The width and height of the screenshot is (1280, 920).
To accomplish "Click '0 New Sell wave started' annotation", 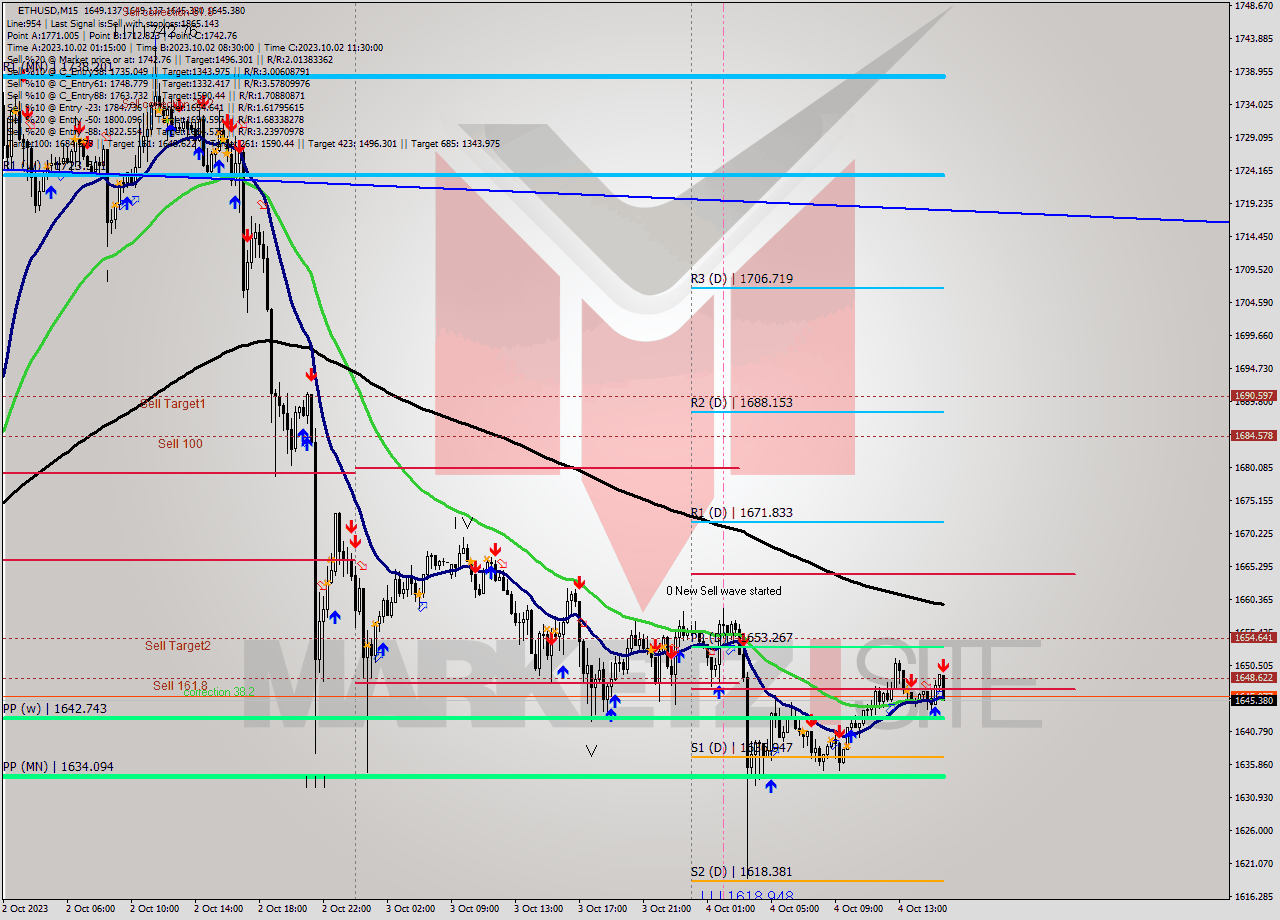I will point(724,591).
